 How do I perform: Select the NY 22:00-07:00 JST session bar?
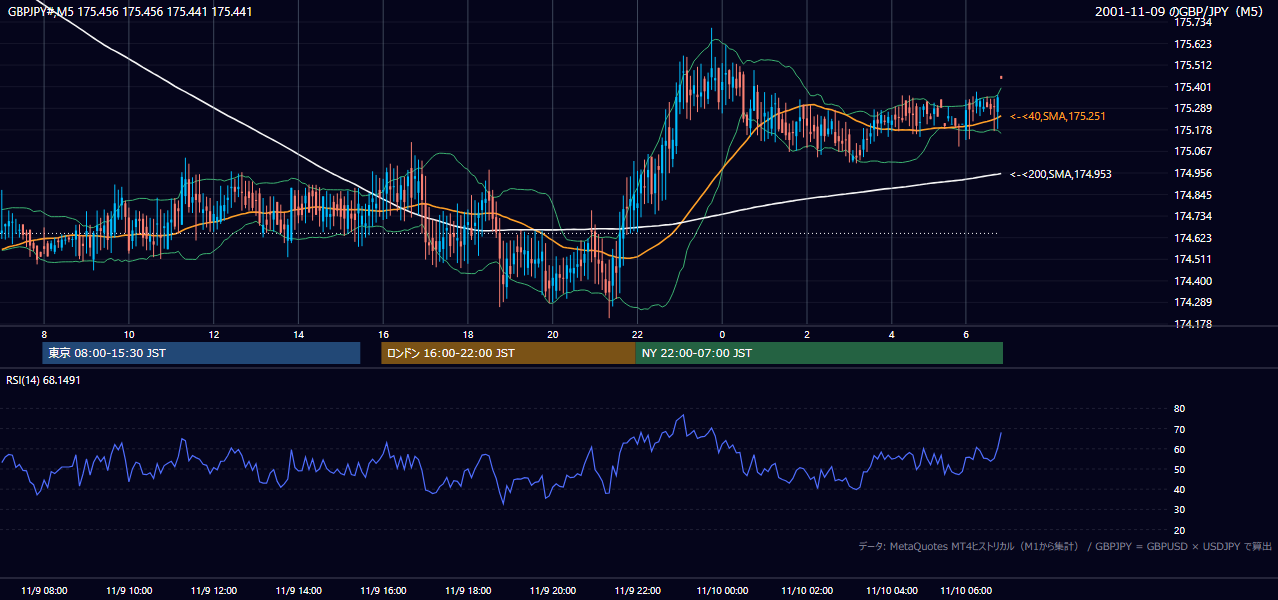819,353
